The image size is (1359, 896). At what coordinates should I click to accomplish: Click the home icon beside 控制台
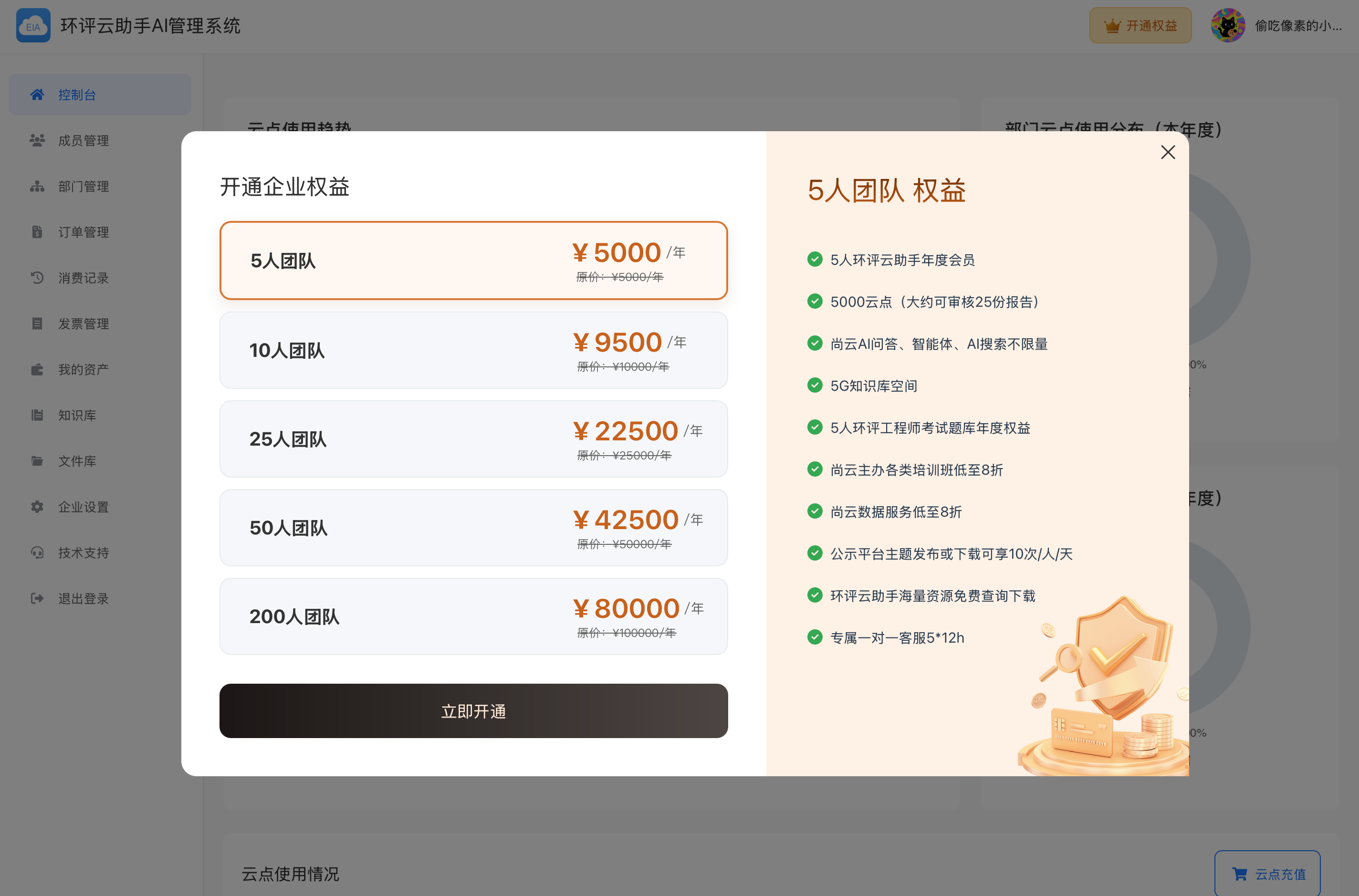[x=37, y=94]
